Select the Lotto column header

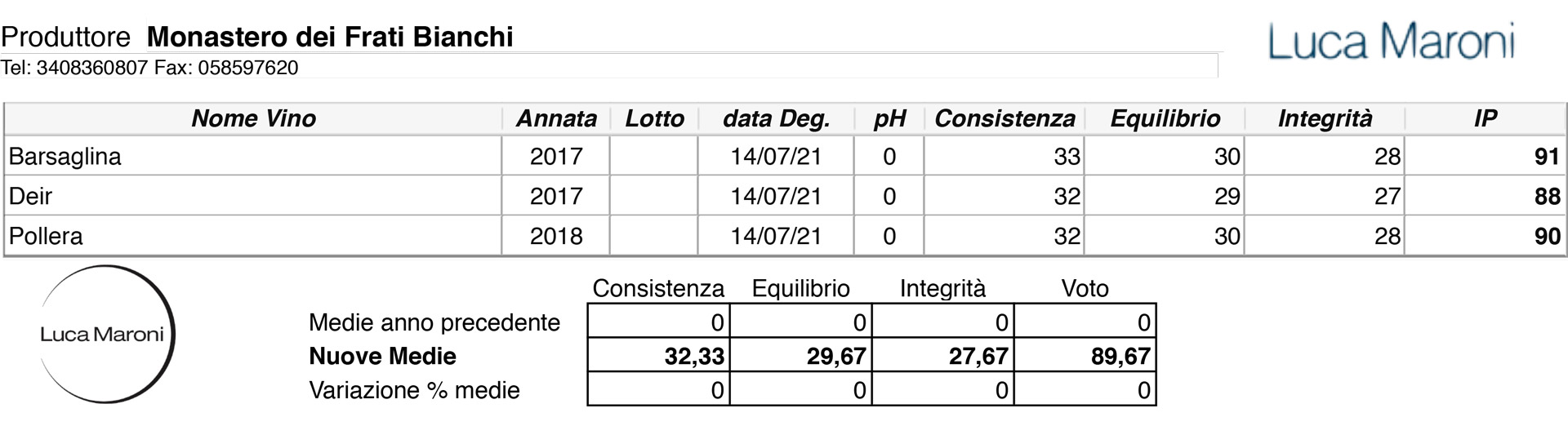654,119
